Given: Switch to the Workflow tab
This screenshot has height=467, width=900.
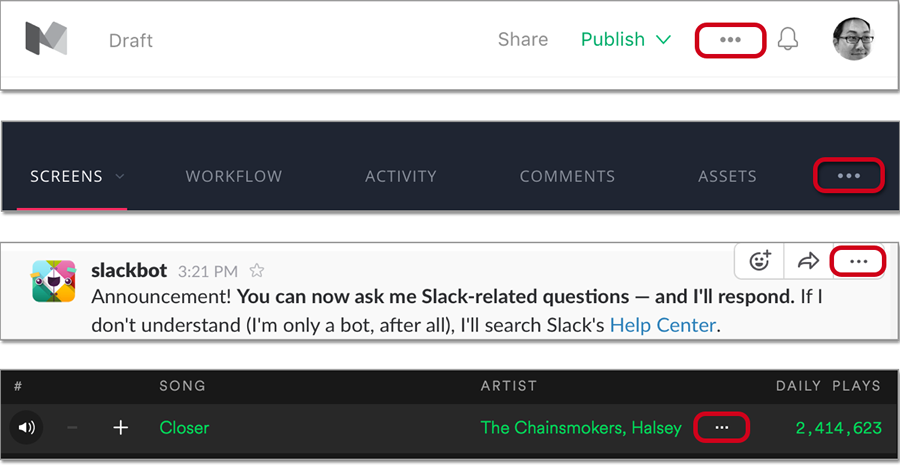Looking at the screenshot, I should pos(234,176).
